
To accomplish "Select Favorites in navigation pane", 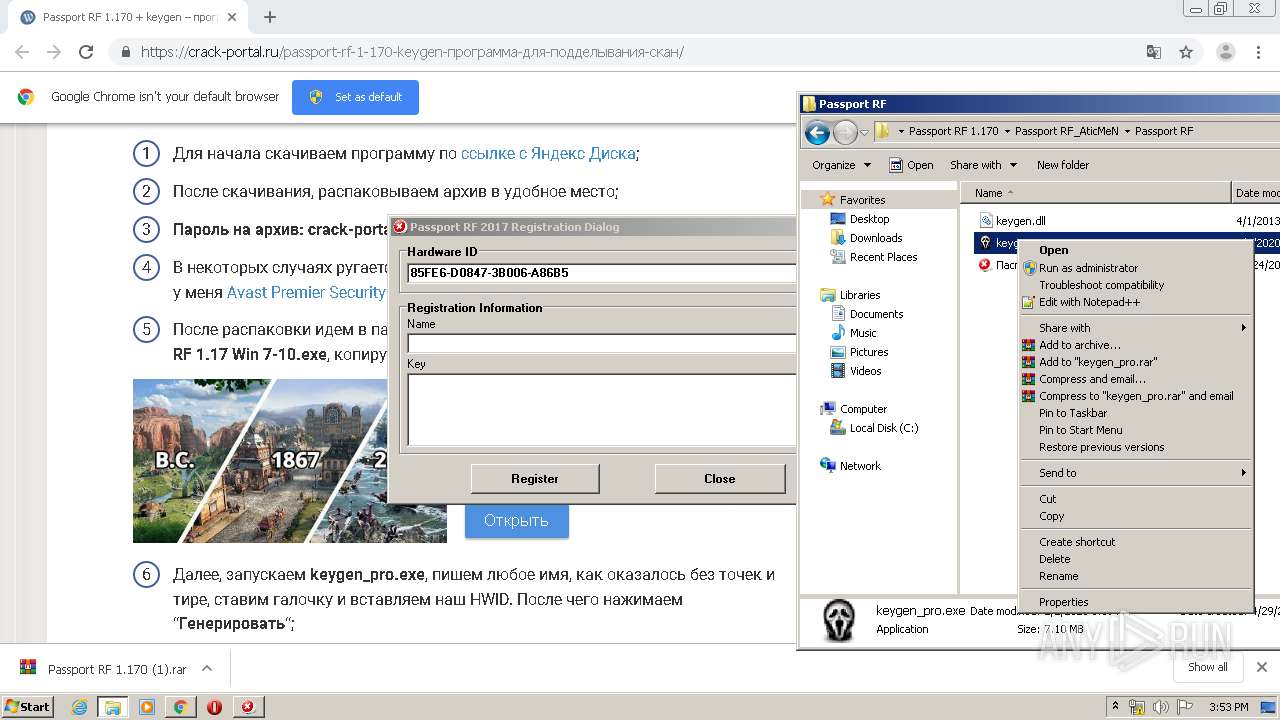I will [862, 200].
